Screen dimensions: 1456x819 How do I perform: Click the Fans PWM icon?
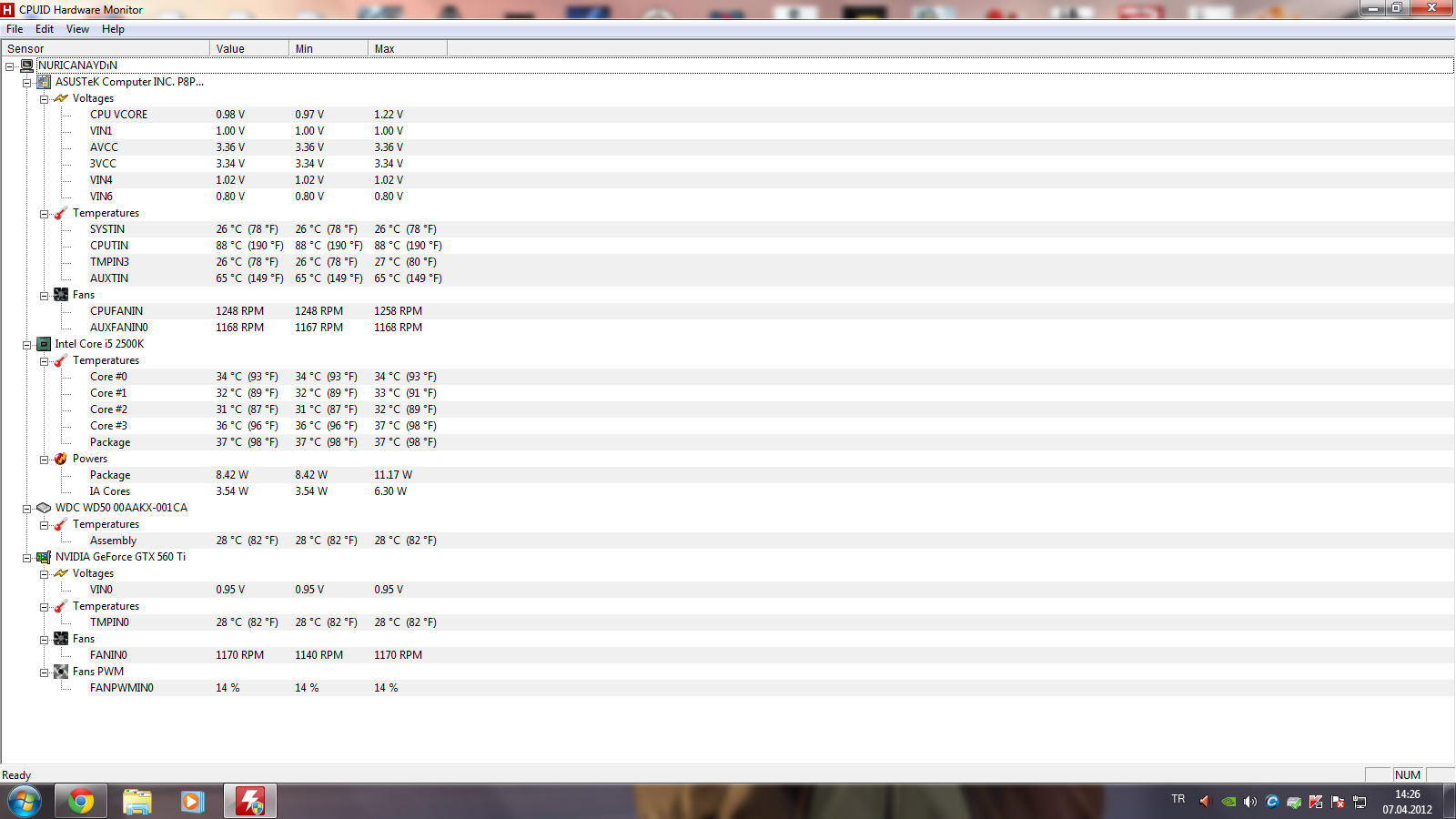pos(61,672)
